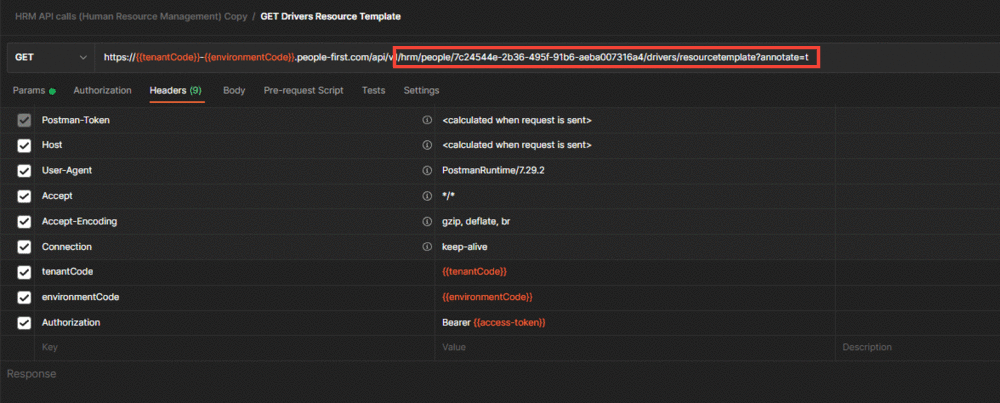Toggle the Postman-Token header checkbox
1000x403 pixels.
tap(24, 120)
